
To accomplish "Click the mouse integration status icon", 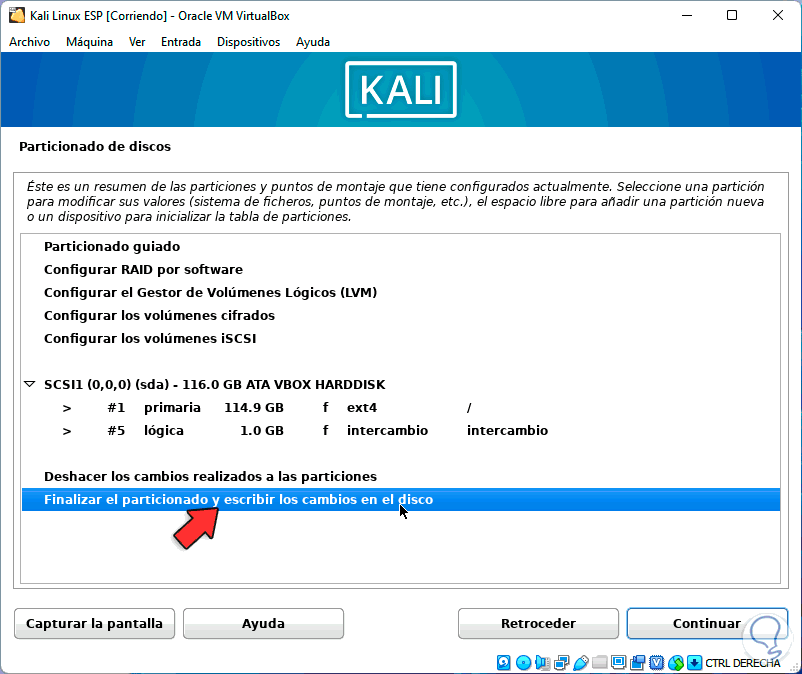I will click(676, 663).
